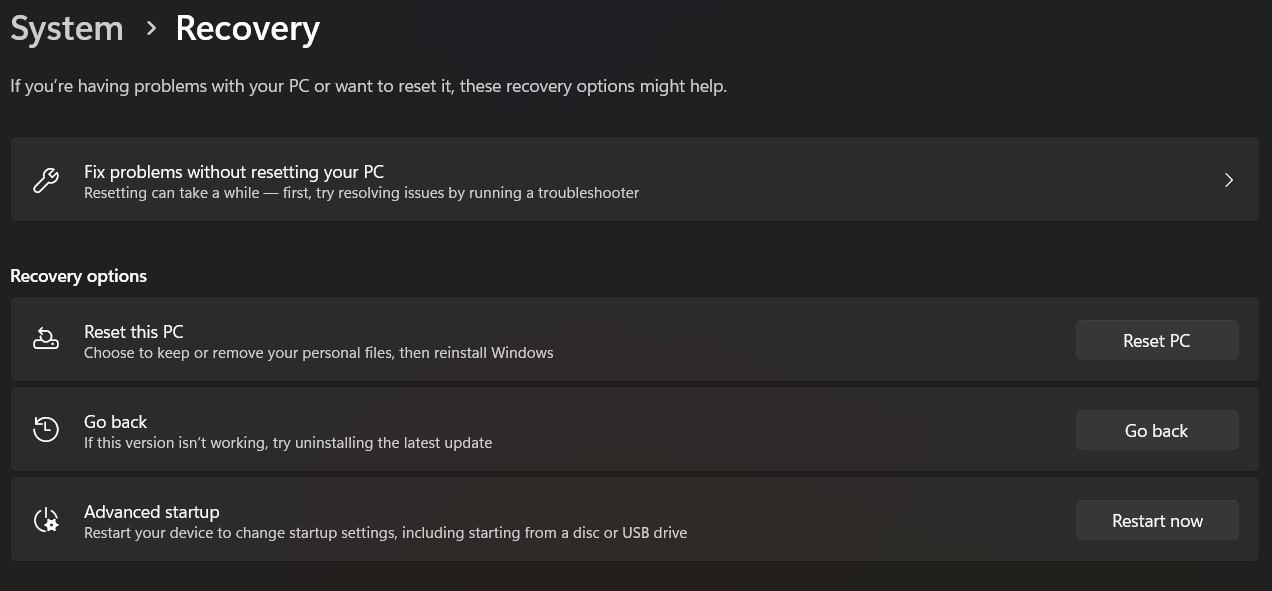This screenshot has width=1272, height=591.
Task: Navigate back using the System breadcrumb
Action: point(66,28)
